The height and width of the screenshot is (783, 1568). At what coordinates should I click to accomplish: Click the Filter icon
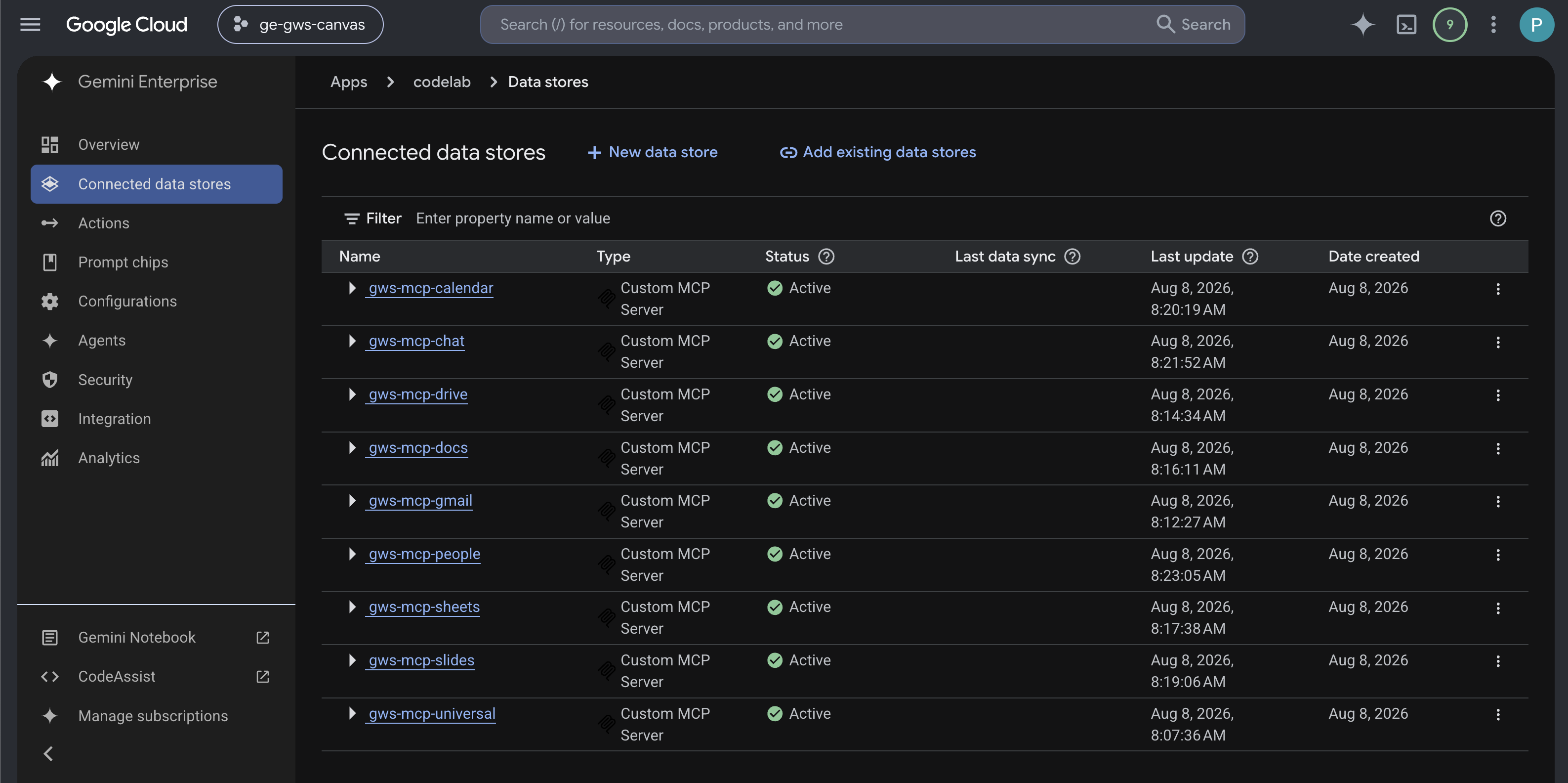[351, 218]
